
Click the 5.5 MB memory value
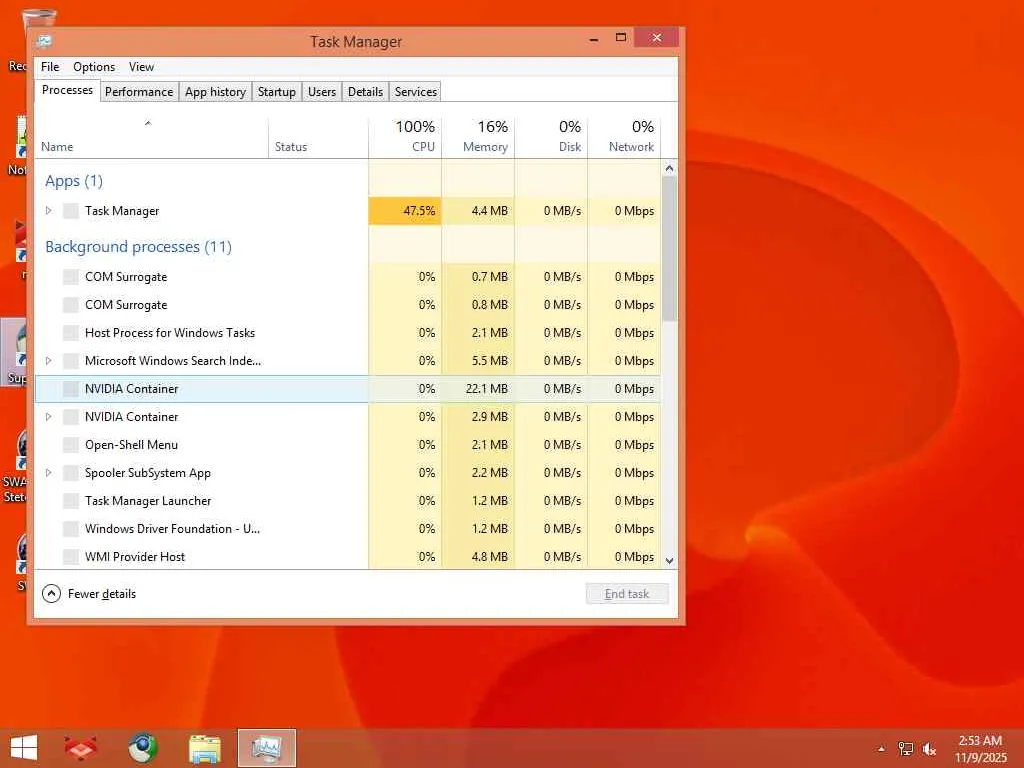489,361
